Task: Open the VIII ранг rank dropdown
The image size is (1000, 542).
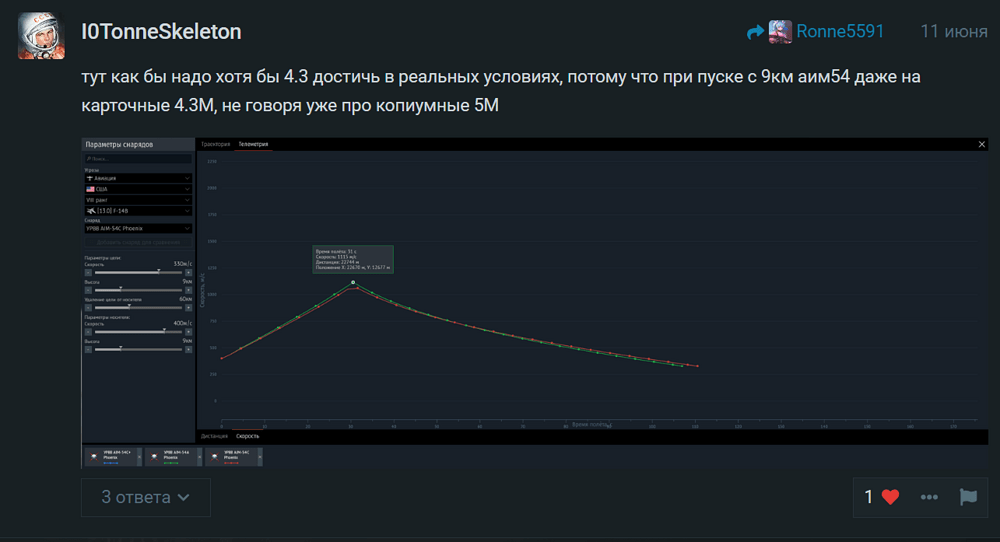Action: tap(138, 200)
